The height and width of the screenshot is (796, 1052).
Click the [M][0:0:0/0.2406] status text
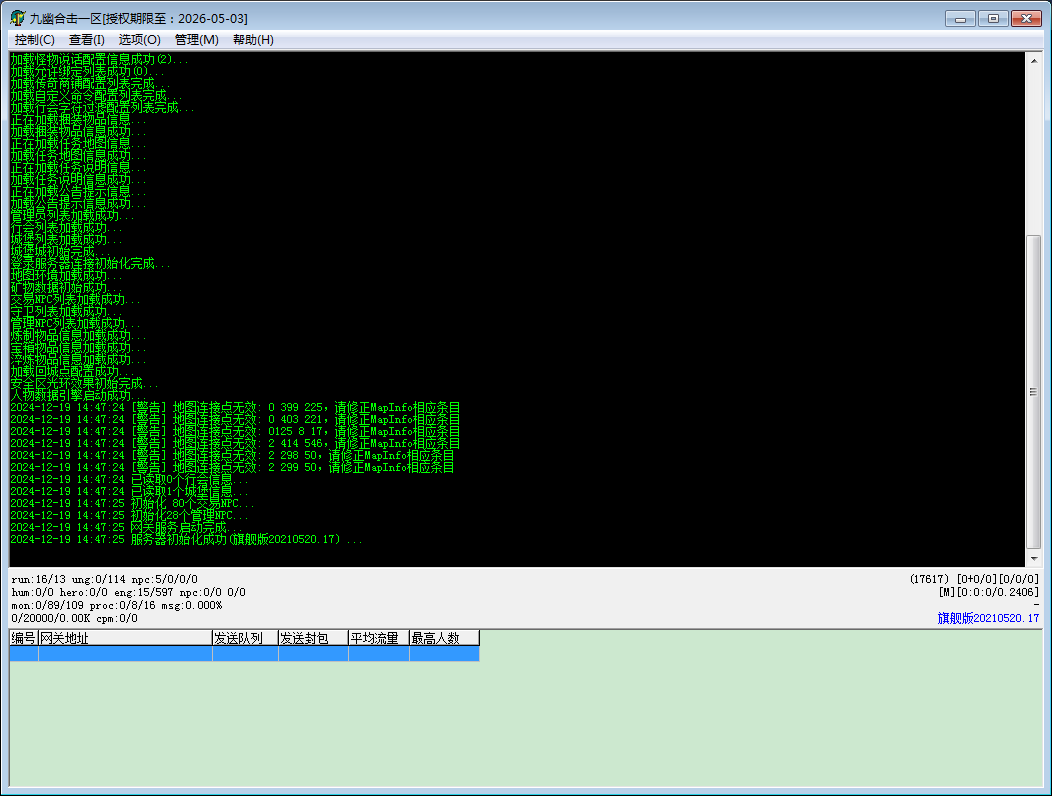[x=988, y=593]
